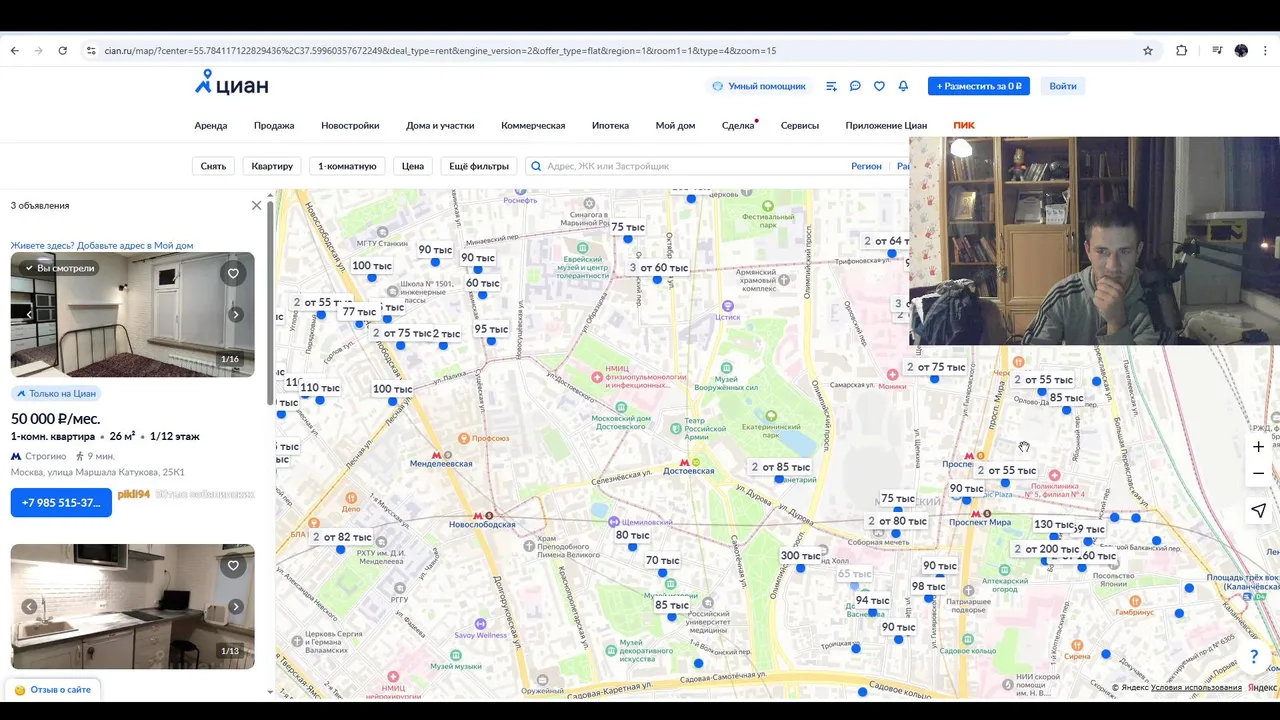Click Живёте здесь? Добавьте адрес link
Image resolution: width=1280 pixels, height=720 pixels.
(102, 245)
